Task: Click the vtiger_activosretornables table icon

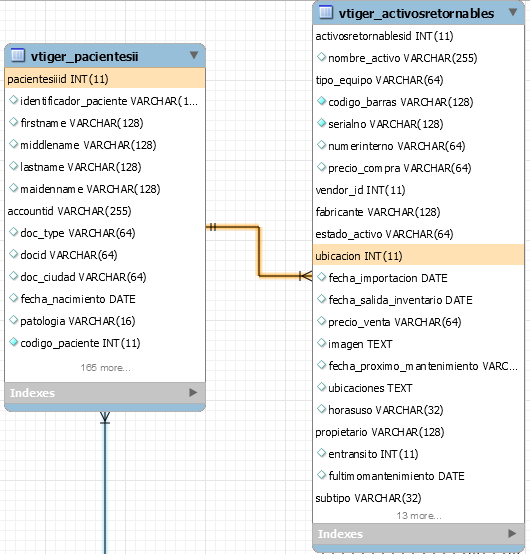Action: (x=326, y=12)
